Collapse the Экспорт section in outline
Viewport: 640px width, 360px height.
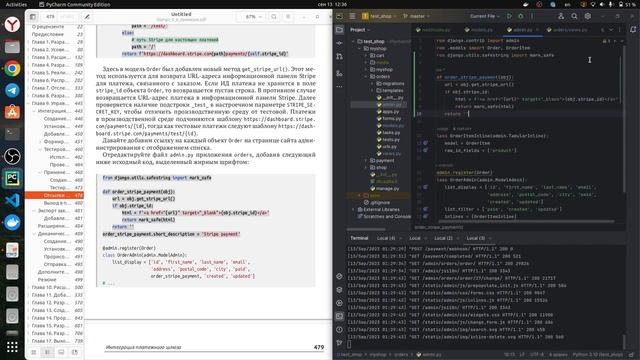pos(34,211)
